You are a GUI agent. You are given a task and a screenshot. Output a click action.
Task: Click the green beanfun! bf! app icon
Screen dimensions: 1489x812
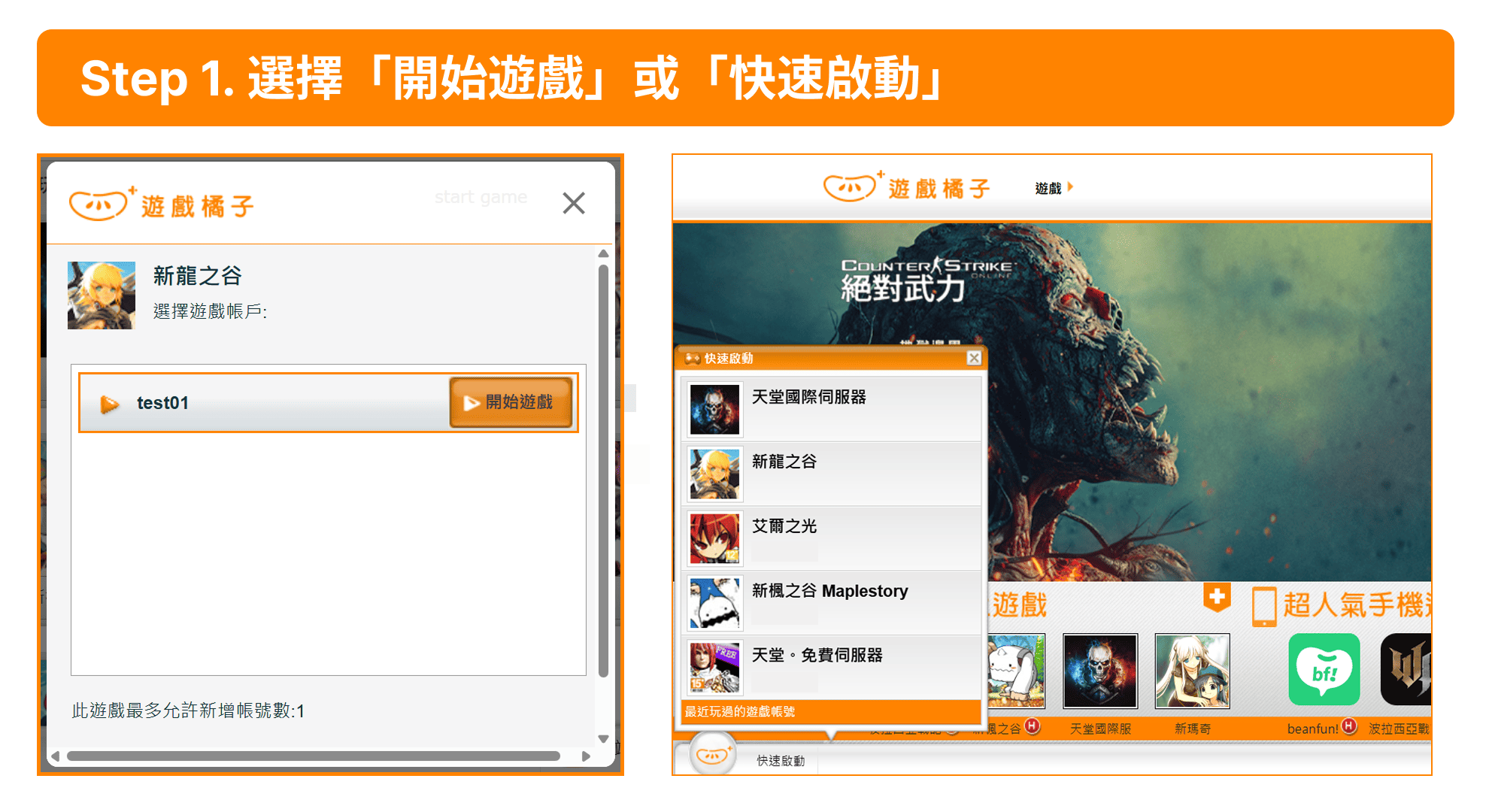pos(1324,669)
